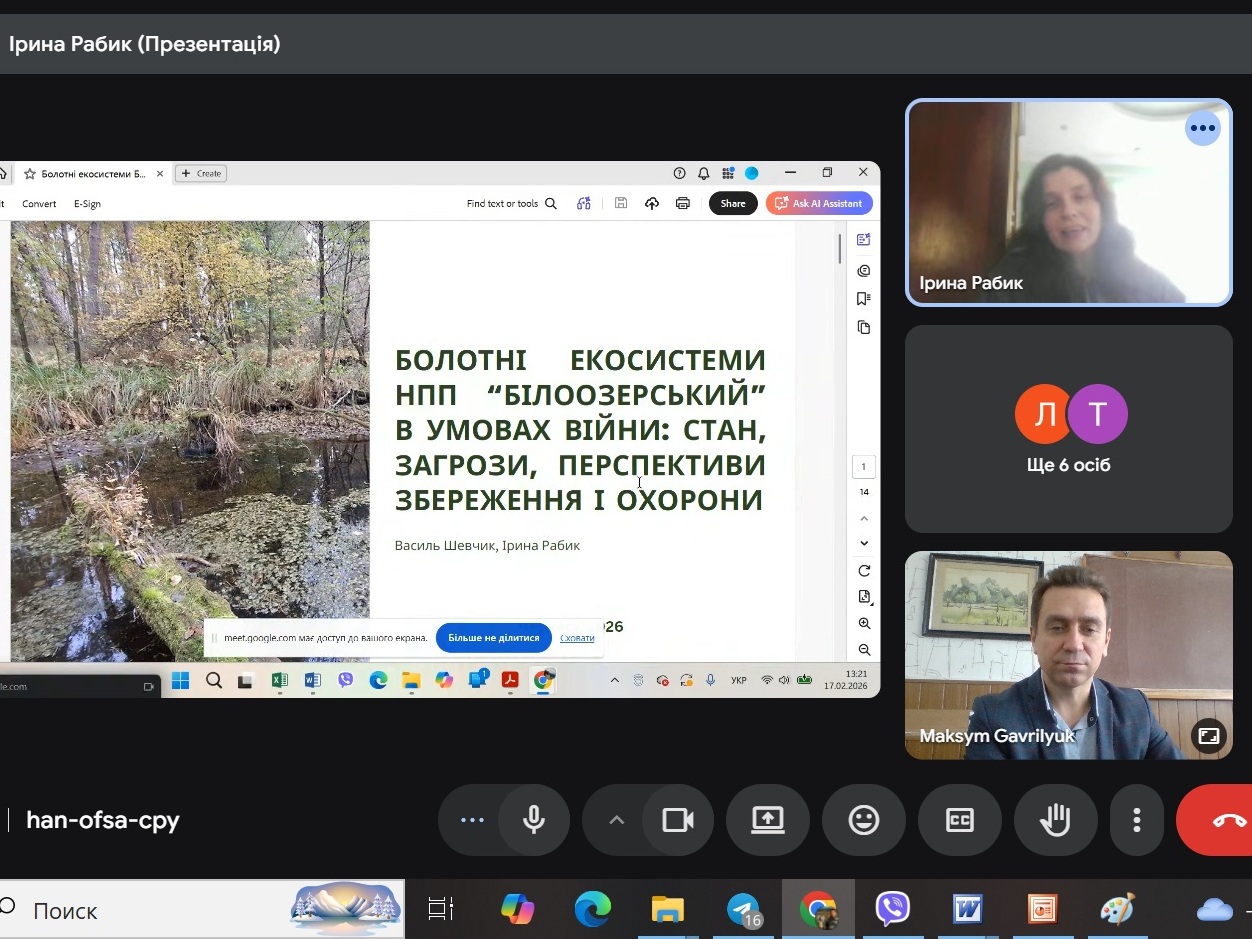Open three-dot more options in call bar

(1136, 821)
